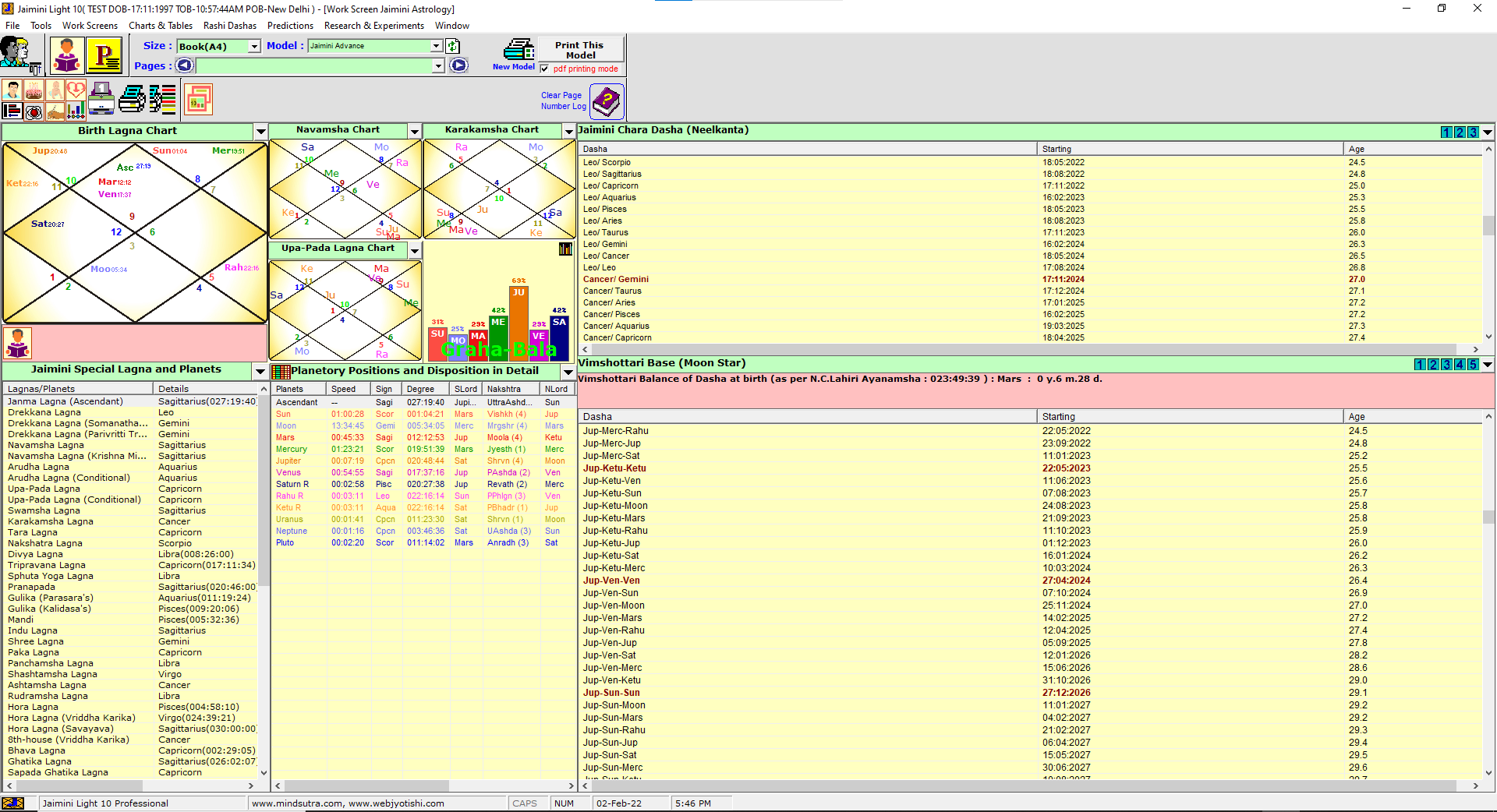The width and height of the screenshot is (1497, 812).
Task: Expand Jaimini Special Lagna and Planets dropdown
Action: pyautogui.click(x=260, y=371)
